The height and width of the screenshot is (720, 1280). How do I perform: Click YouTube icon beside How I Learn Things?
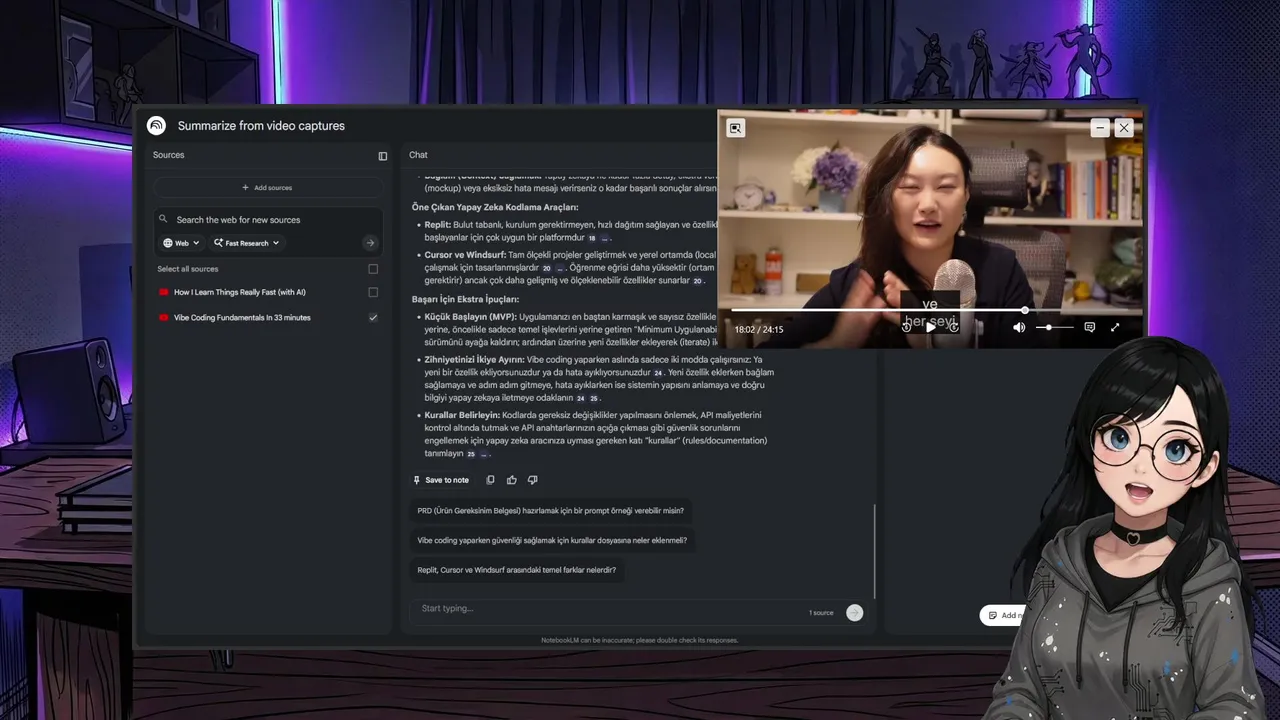164,292
